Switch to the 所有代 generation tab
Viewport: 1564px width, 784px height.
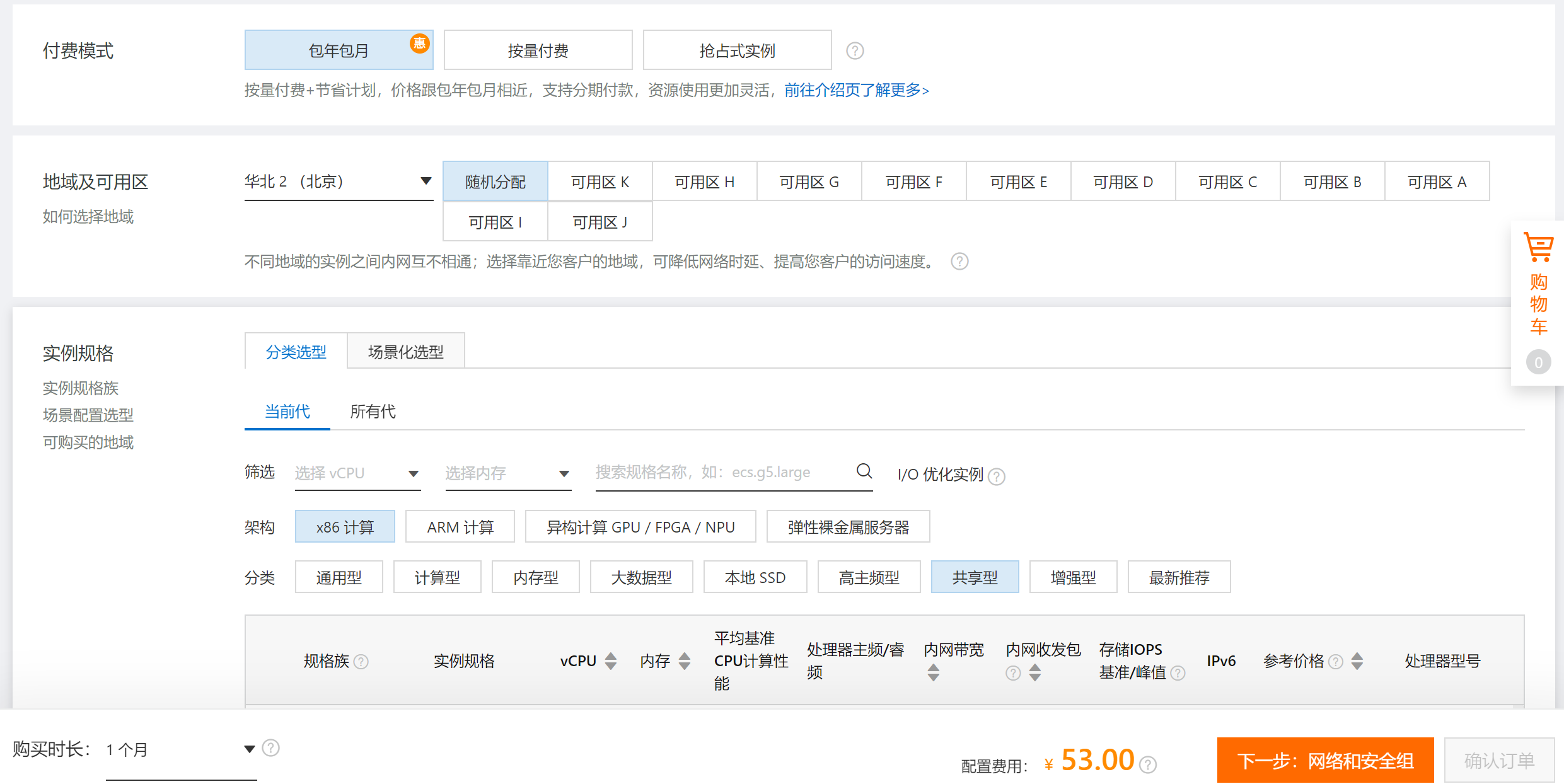pyautogui.click(x=373, y=412)
